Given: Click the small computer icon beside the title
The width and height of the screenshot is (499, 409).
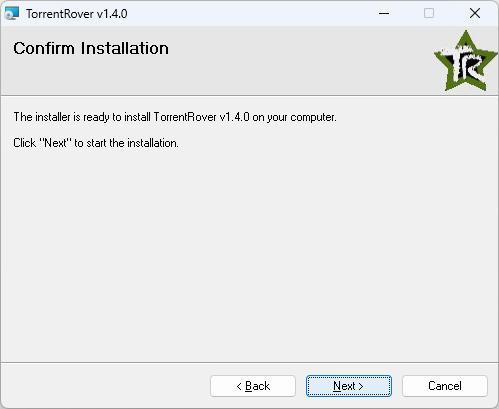Looking at the screenshot, I should (12, 14).
